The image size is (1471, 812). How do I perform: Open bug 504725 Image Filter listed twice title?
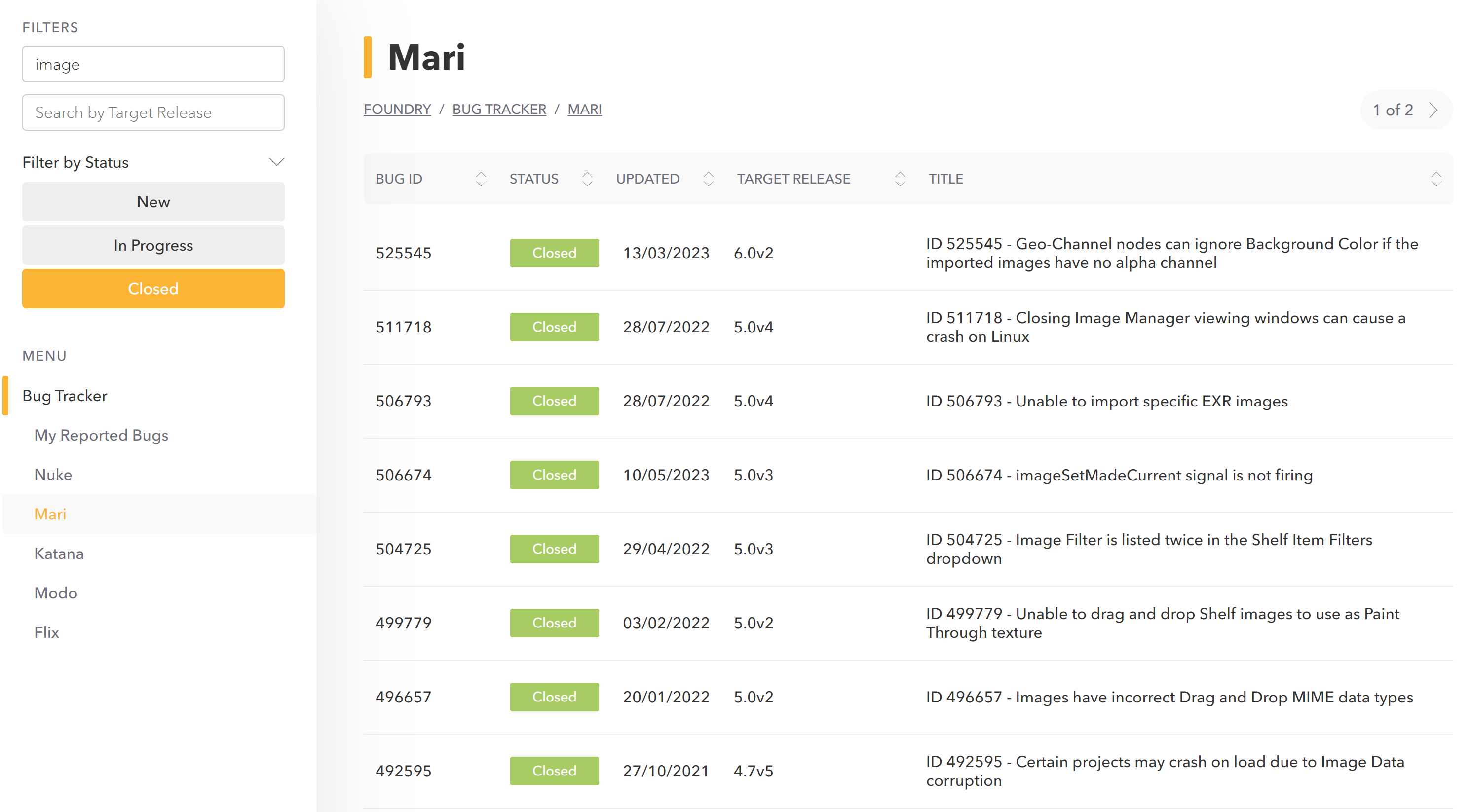pos(1149,549)
